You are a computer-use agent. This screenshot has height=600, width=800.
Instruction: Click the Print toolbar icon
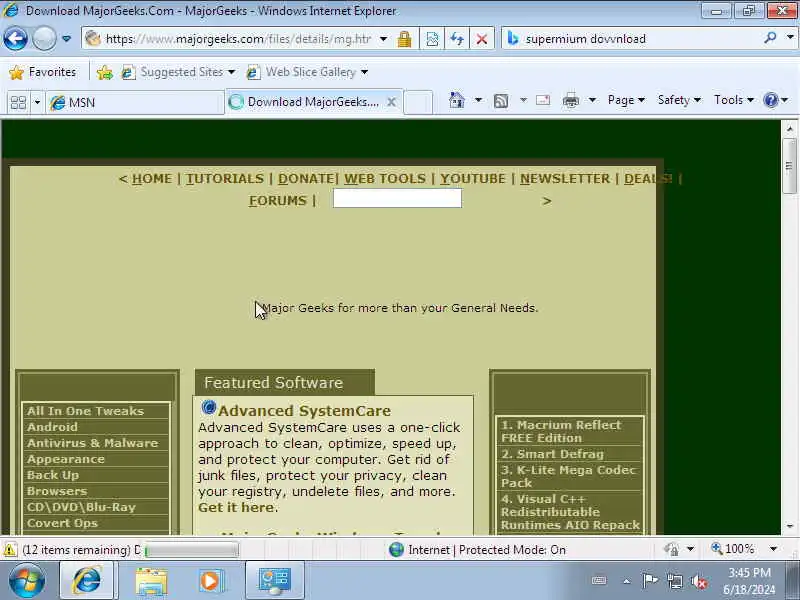(x=570, y=101)
